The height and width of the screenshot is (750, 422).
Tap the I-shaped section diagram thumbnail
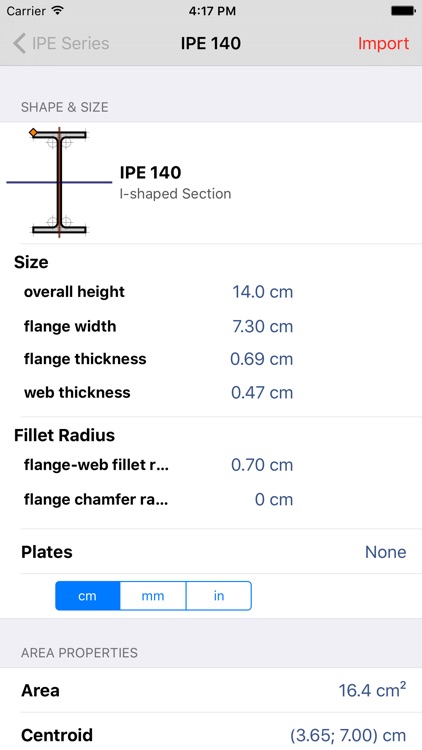click(59, 182)
